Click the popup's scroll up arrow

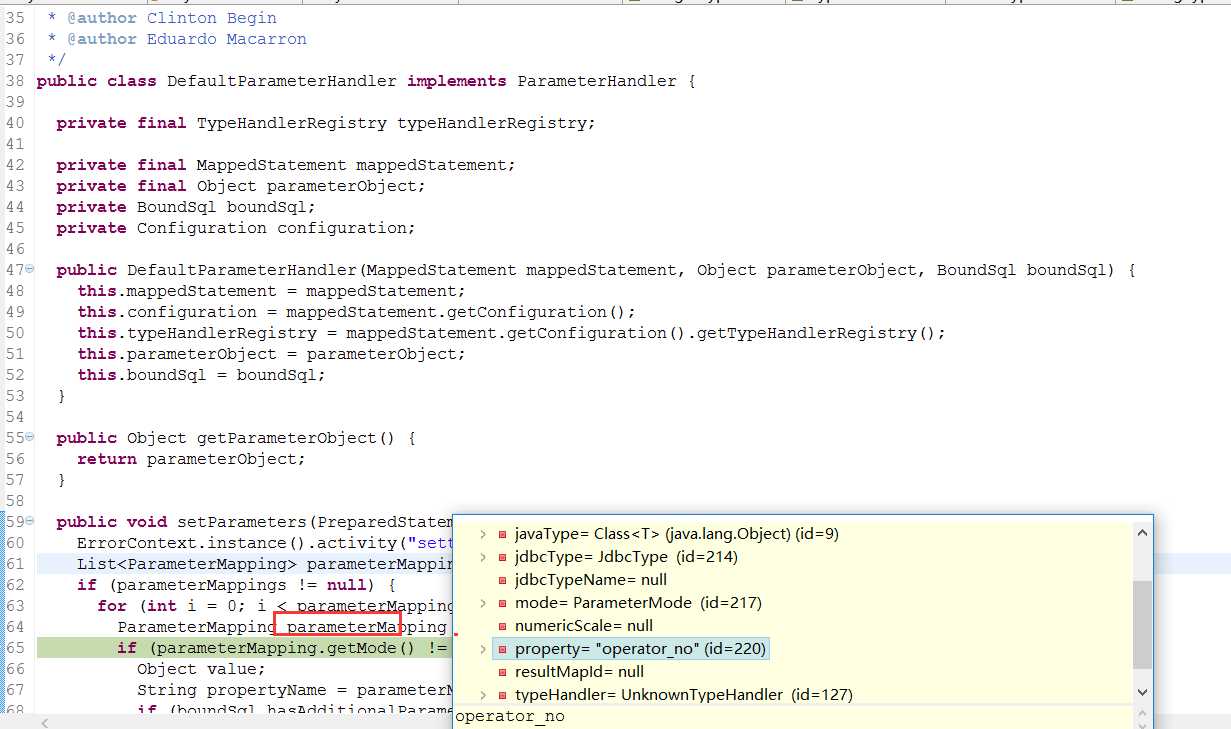[1143, 534]
